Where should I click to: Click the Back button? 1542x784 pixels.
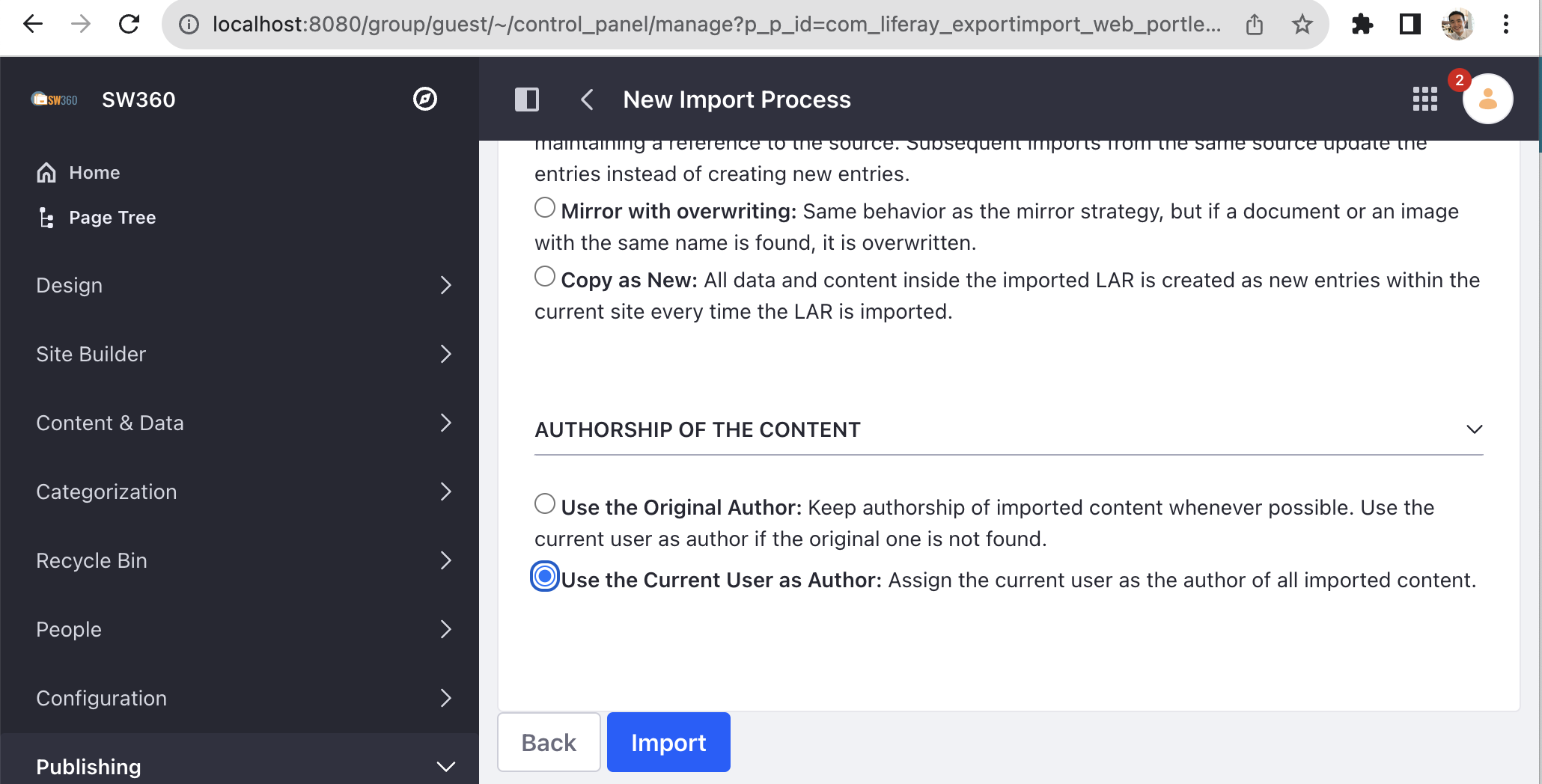point(549,742)
